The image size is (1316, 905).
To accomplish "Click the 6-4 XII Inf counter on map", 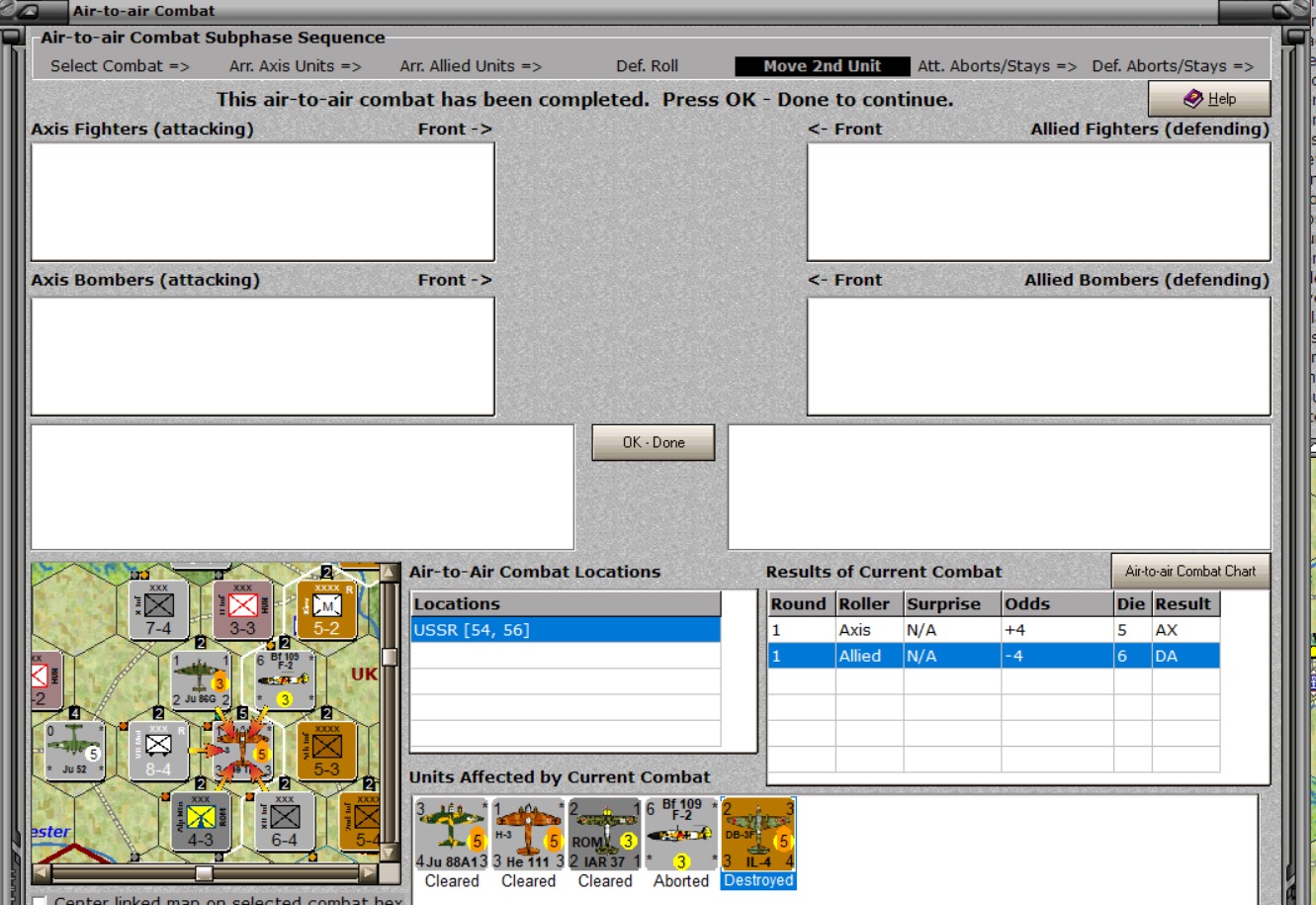I will [x=285, y=821].
